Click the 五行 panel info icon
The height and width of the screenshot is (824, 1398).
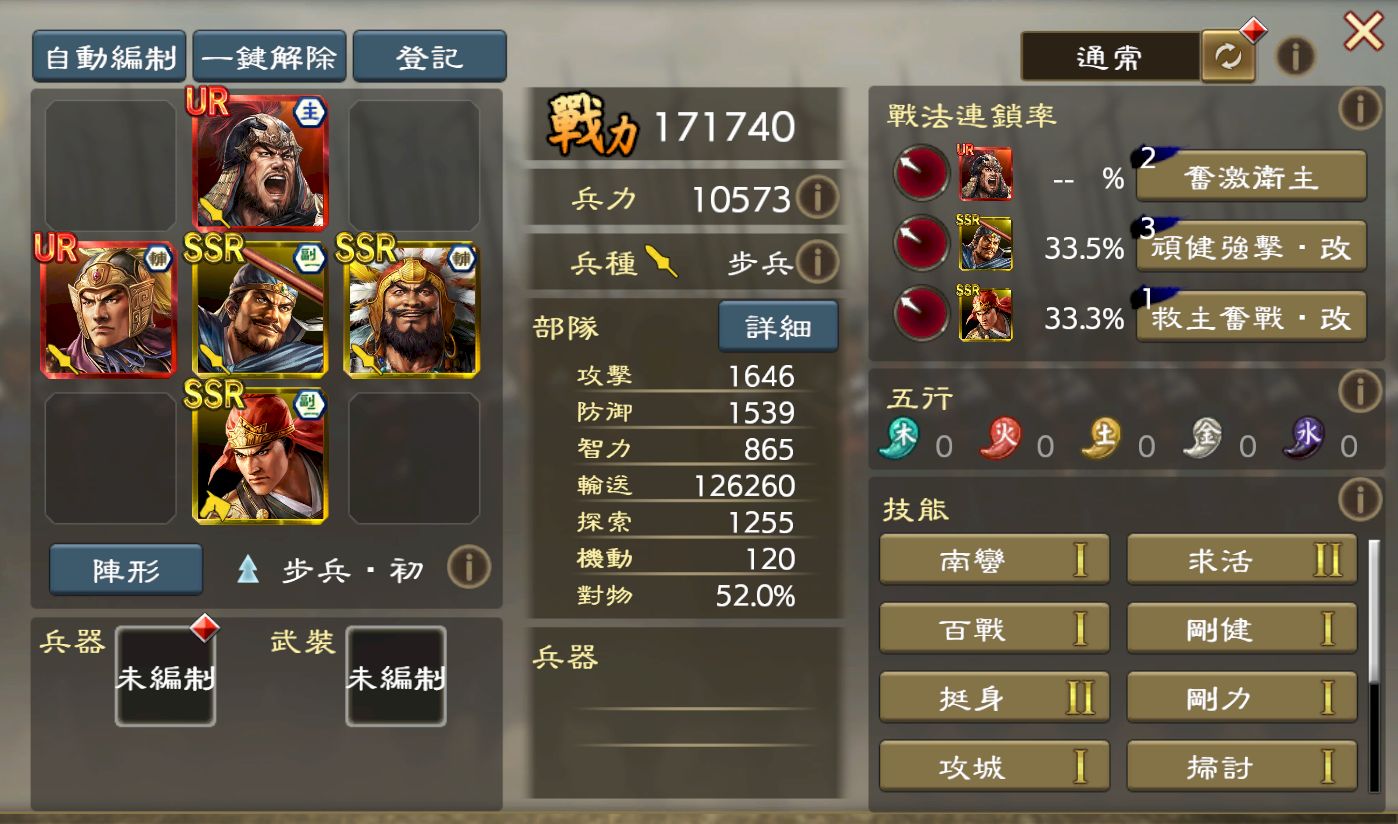tap(1360, 391)
